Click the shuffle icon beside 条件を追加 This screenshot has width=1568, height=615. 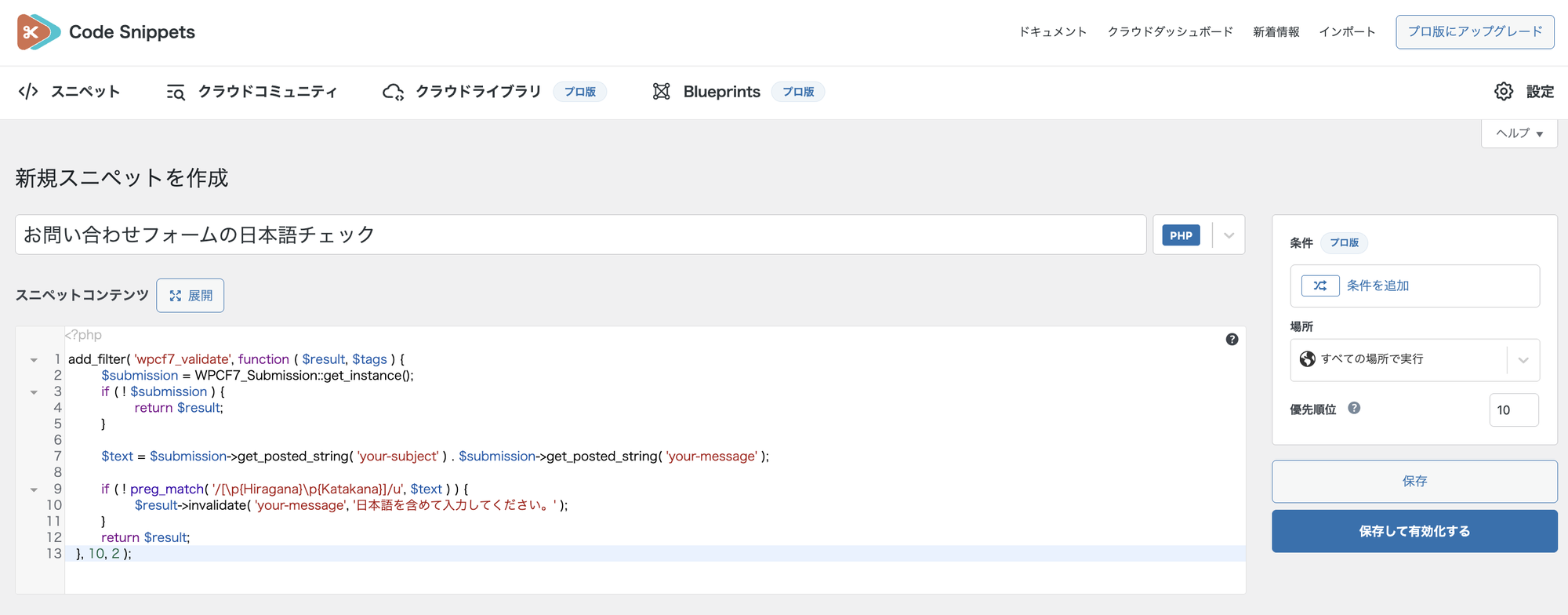(1320, 286)
